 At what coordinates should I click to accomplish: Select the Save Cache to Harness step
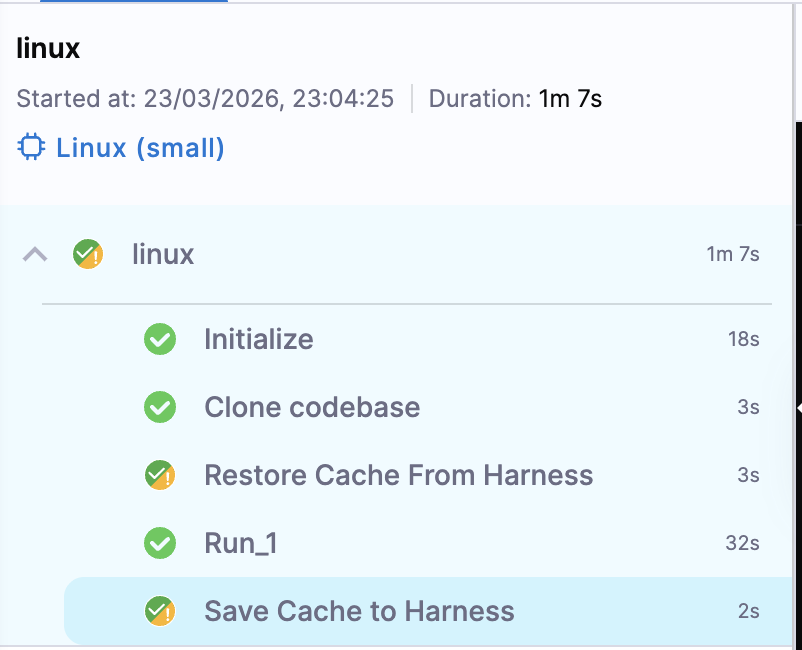[x=359, y=611]
